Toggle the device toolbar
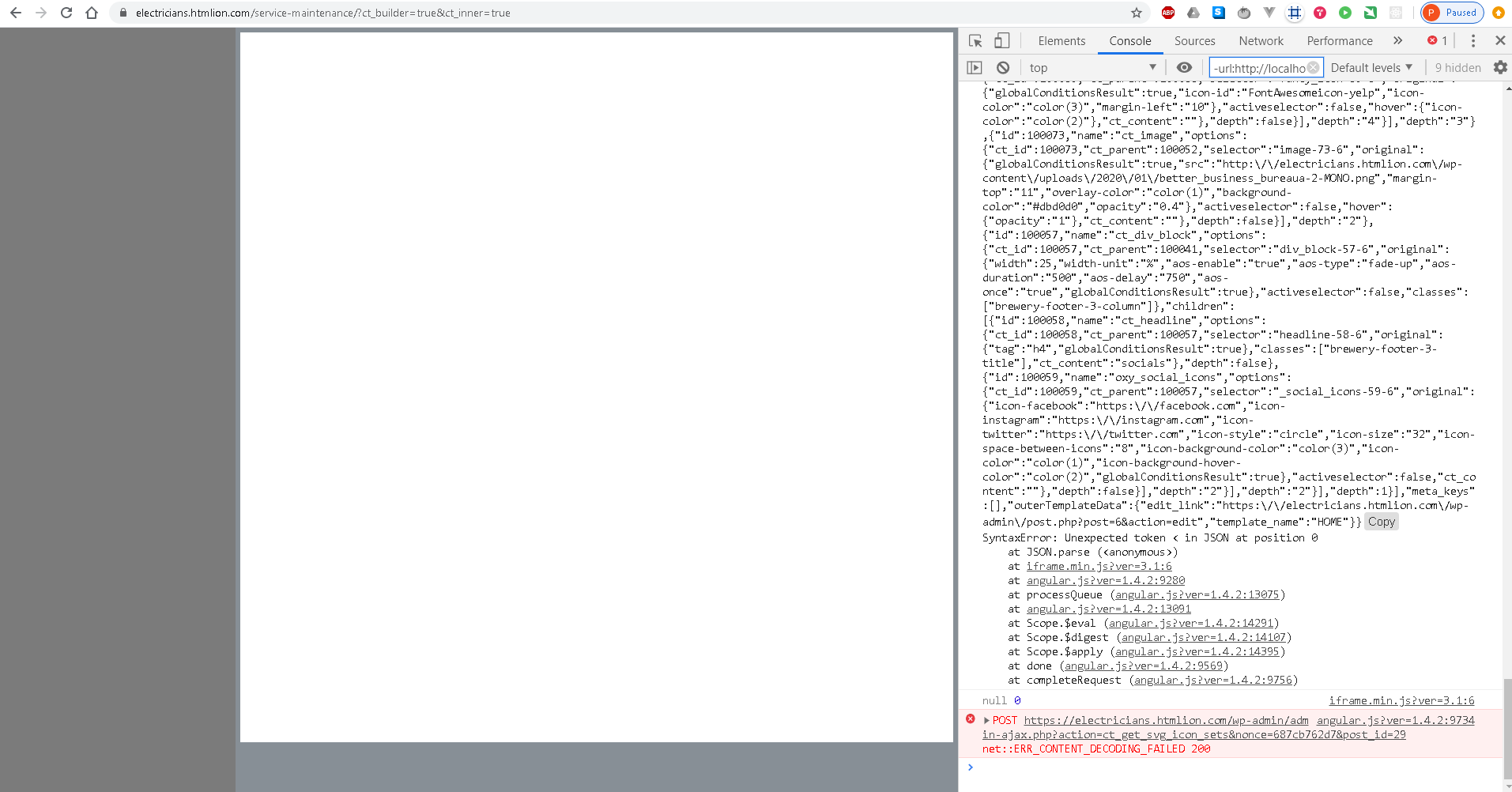1512x792 pixels. pos(1002,40)
